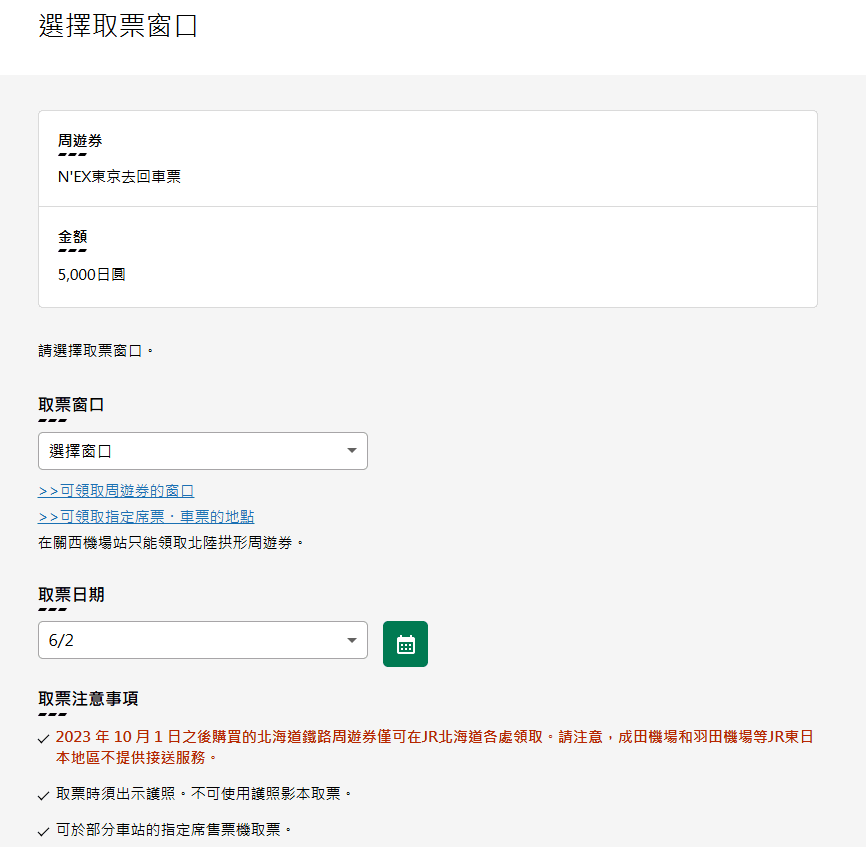Open the green calendar date picker
Screen dimensions: 866x847
(405, 644)
